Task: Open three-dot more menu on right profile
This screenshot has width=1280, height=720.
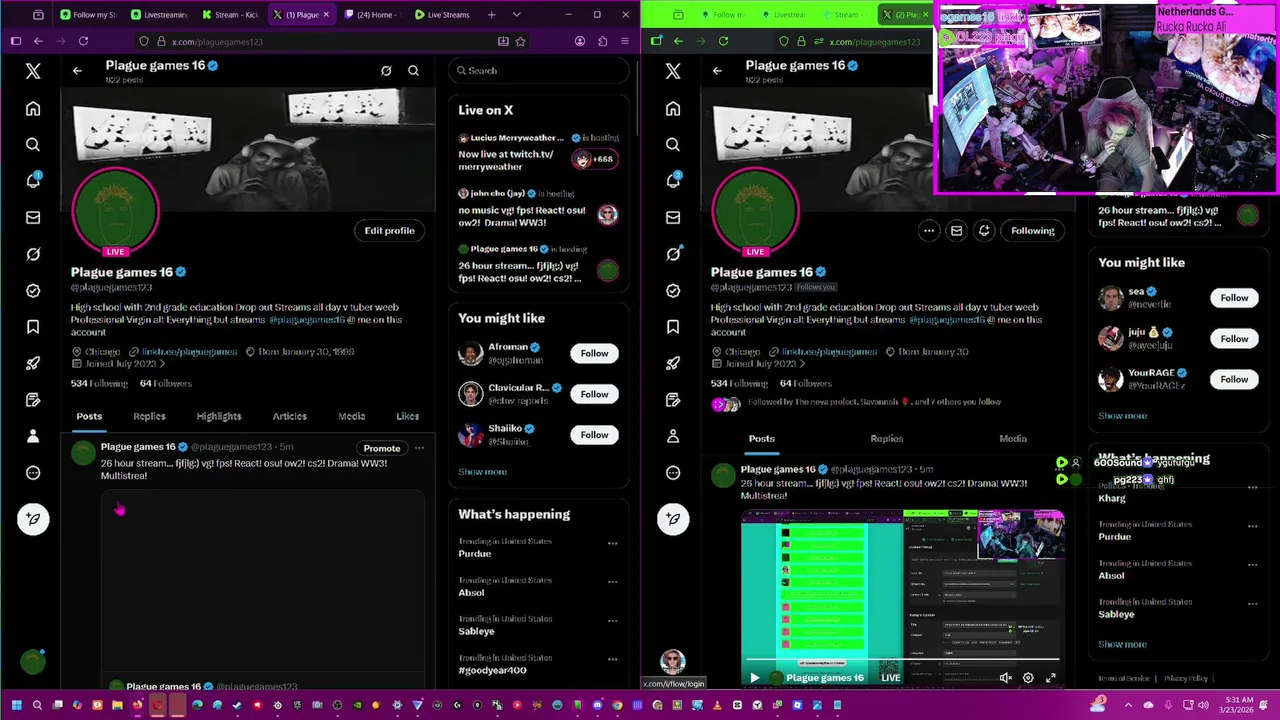Action: (x=929, y=231)
